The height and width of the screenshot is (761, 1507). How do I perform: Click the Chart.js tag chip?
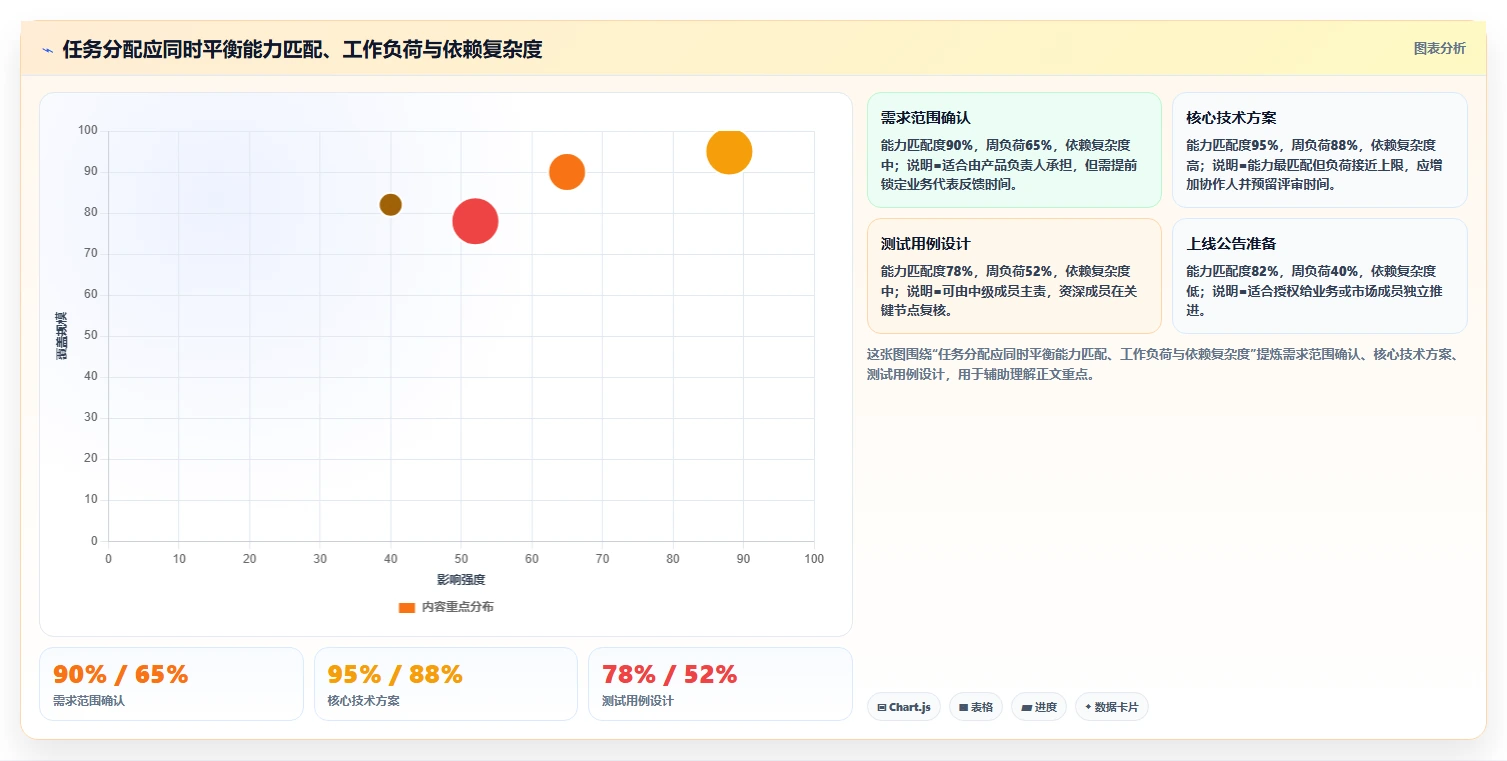[x=904, y=707]
